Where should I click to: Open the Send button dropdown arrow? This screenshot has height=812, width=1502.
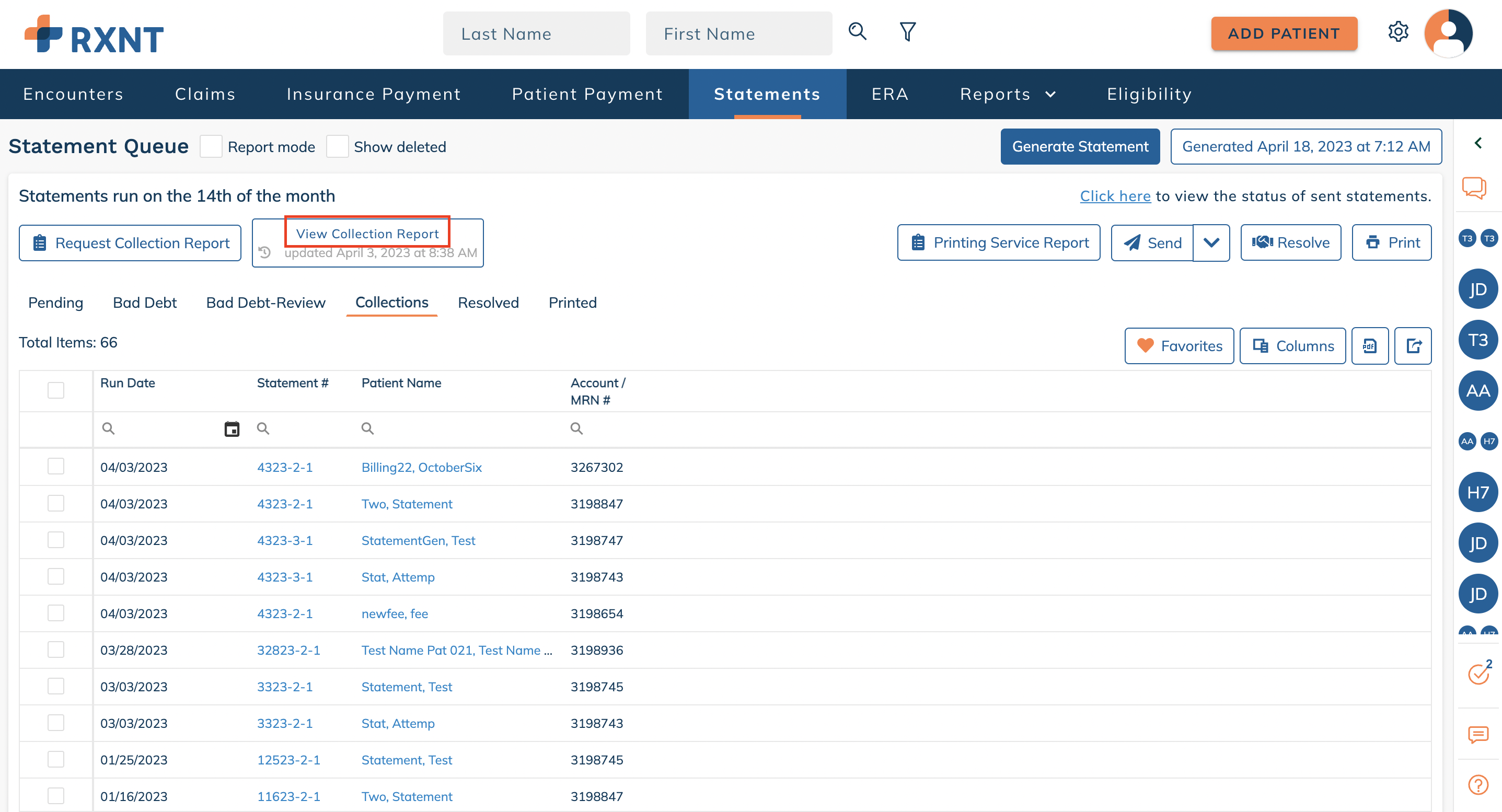coord(1211,242)
